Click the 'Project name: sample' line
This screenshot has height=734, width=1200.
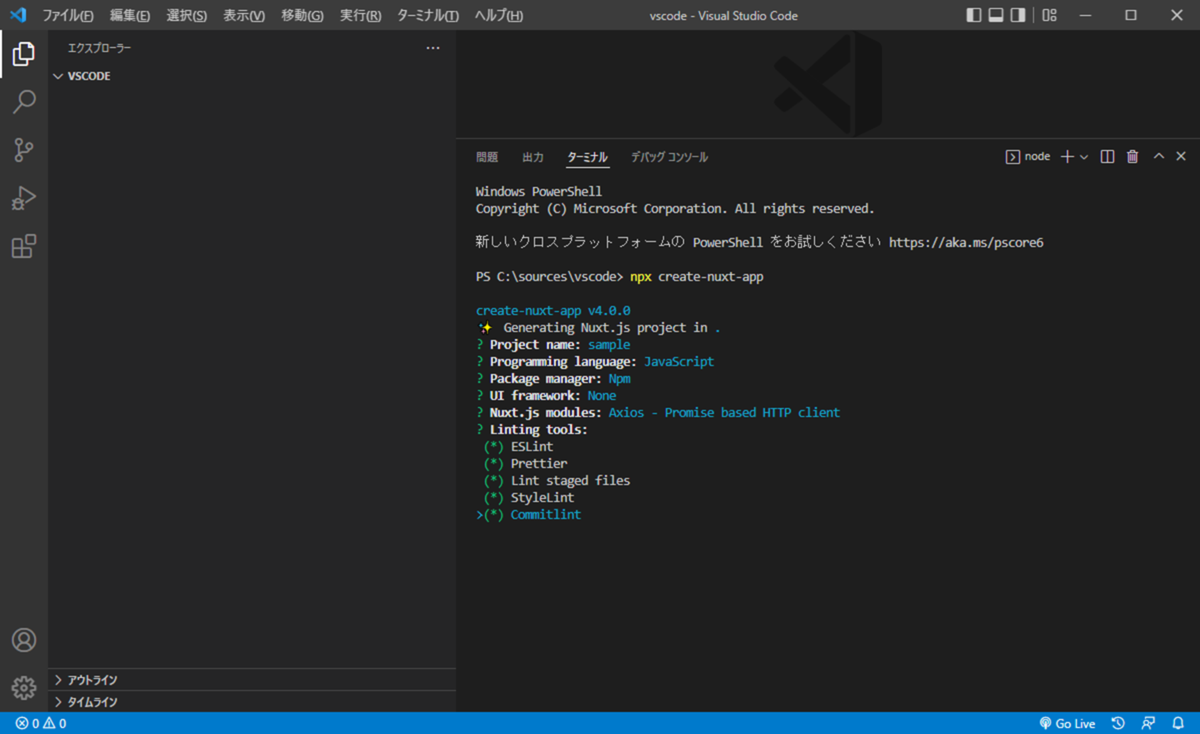point(553,345)
